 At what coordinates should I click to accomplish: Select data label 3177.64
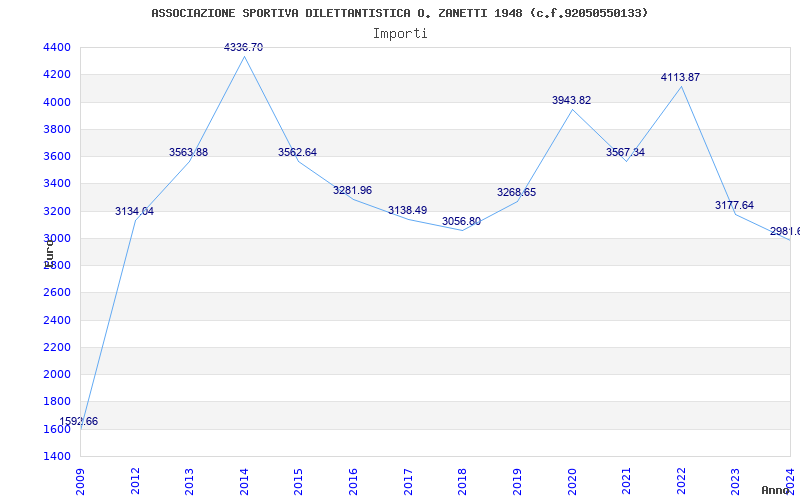(x=734, y=205)
